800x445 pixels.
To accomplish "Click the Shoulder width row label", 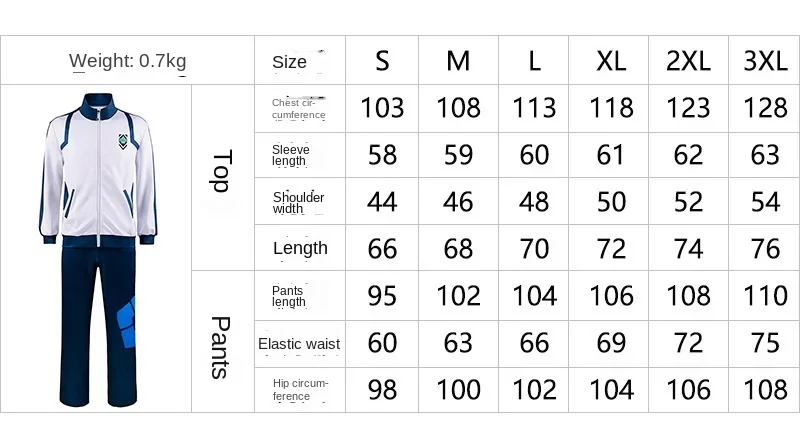I will click(298, 203).
